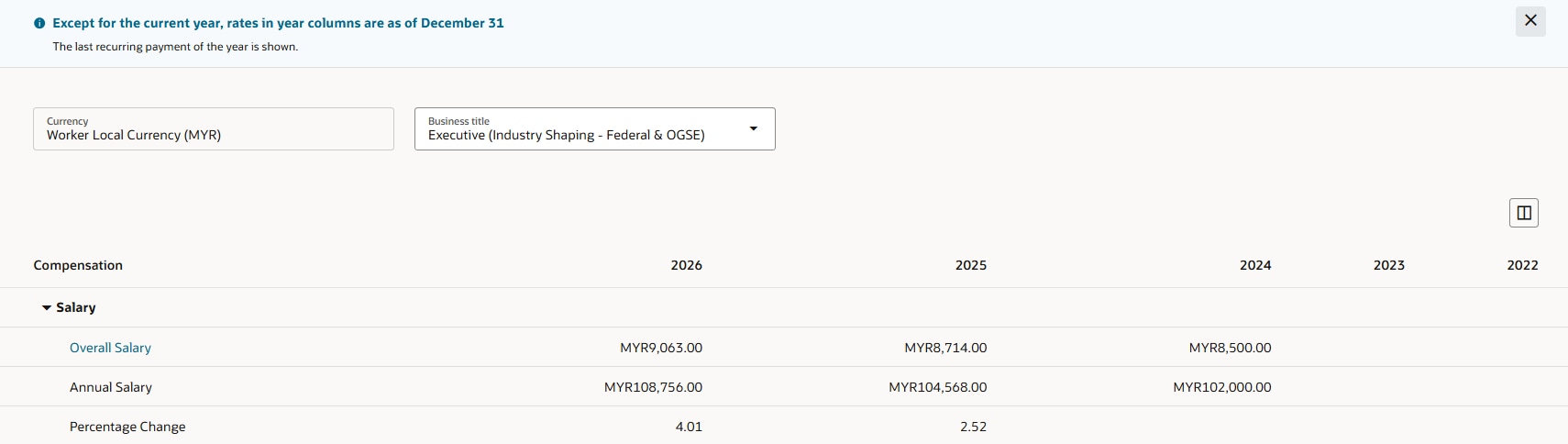The height and width of the screenshot is (444, 1568).
Task: Collapse the Salary section triangle
Action: click(x=47, y=308)
